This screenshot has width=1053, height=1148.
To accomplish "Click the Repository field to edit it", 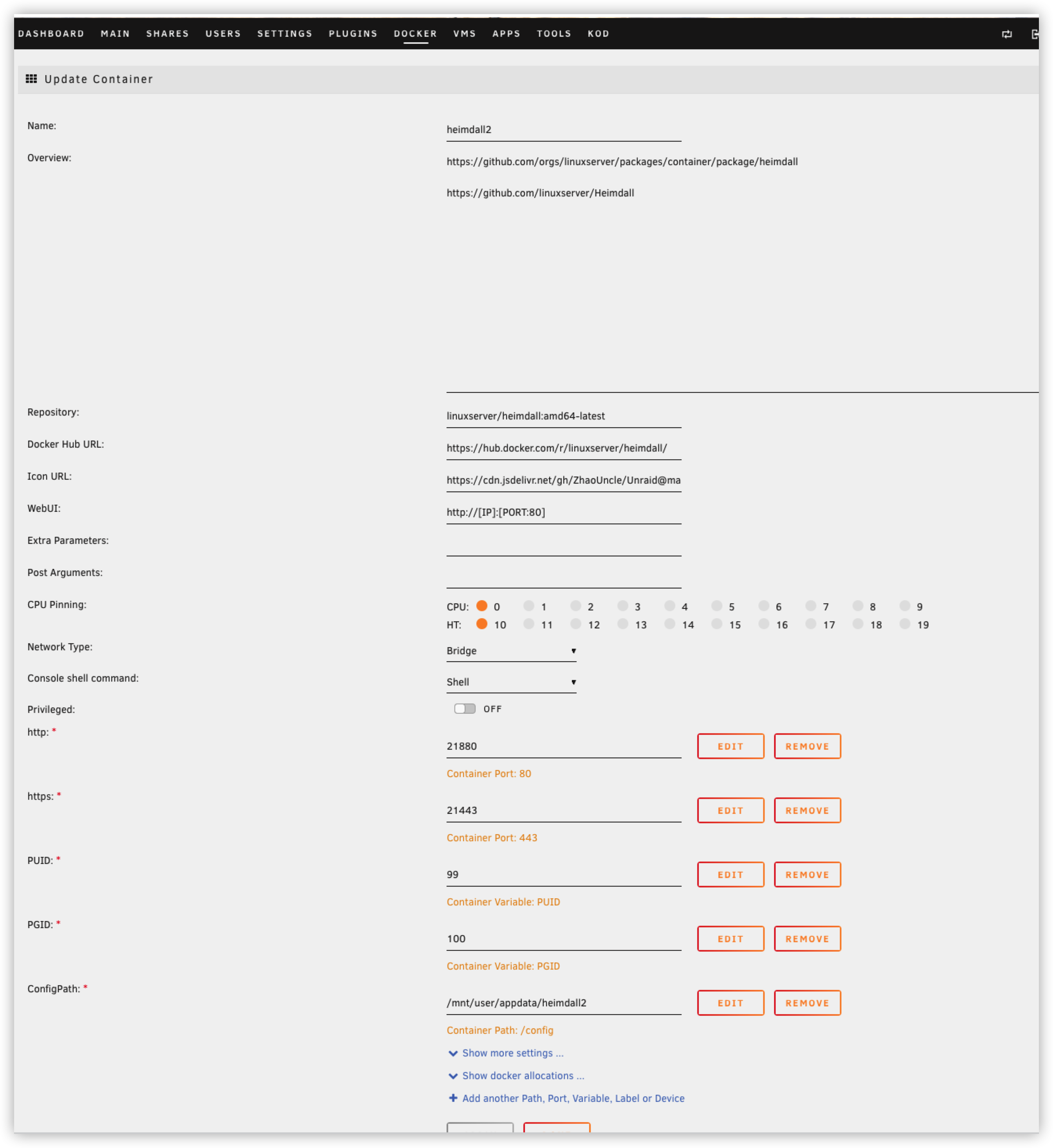I will (x=564, y=416).
